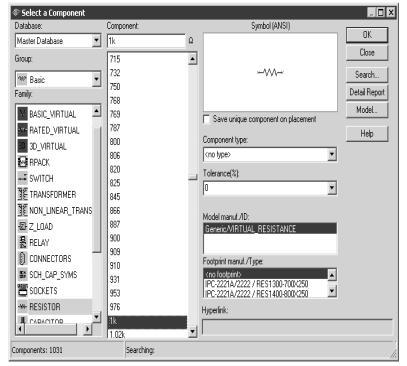
Task: Click the dialog title bar app icon
Action: click(16, 13)
